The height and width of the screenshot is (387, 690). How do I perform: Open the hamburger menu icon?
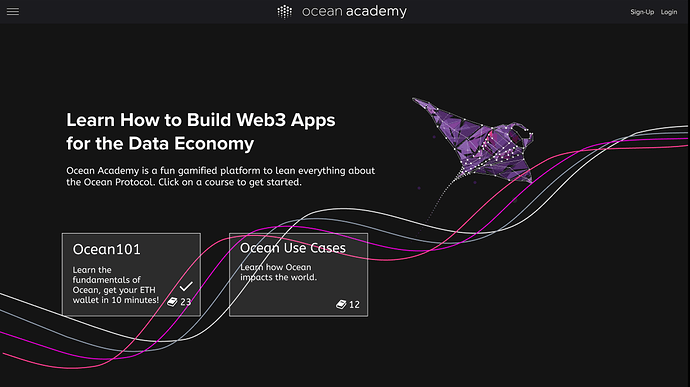click(13, 11)
